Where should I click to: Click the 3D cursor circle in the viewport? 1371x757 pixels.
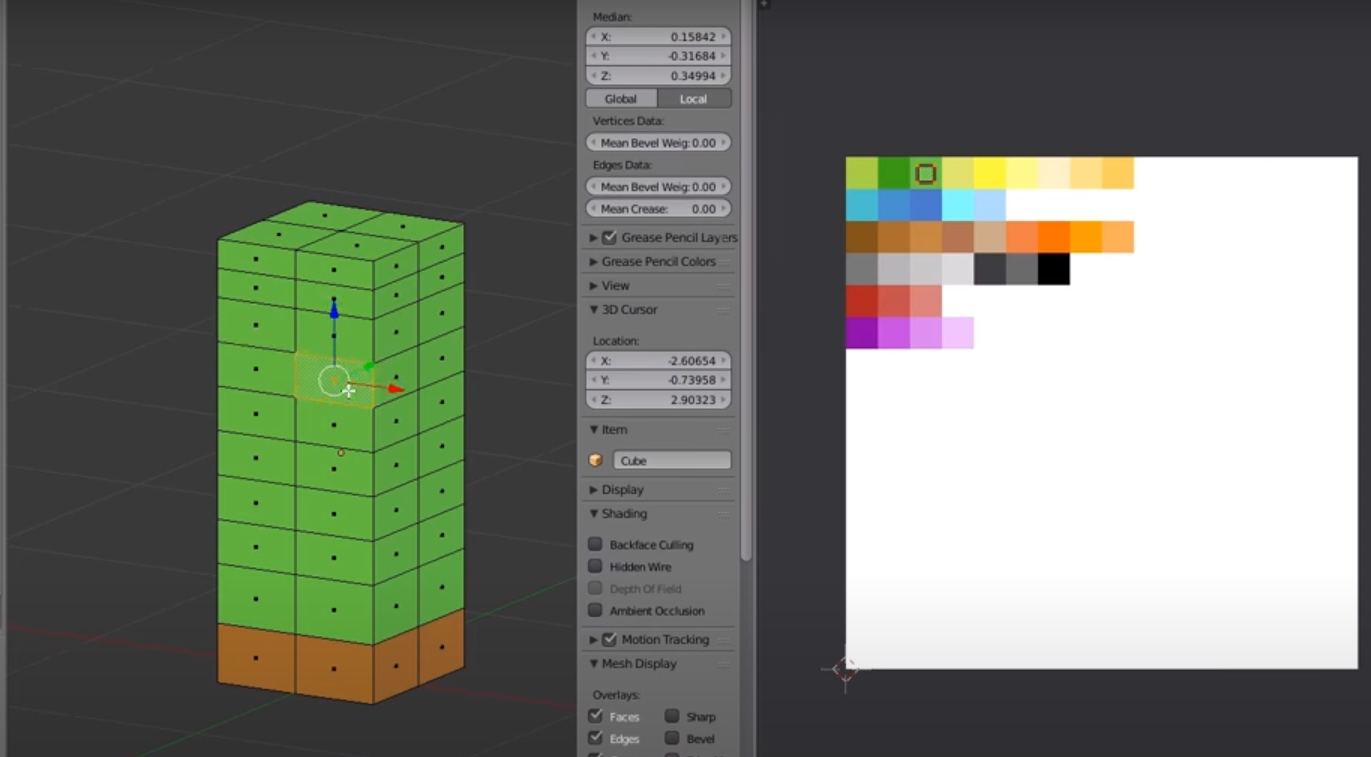coord(333,380)
